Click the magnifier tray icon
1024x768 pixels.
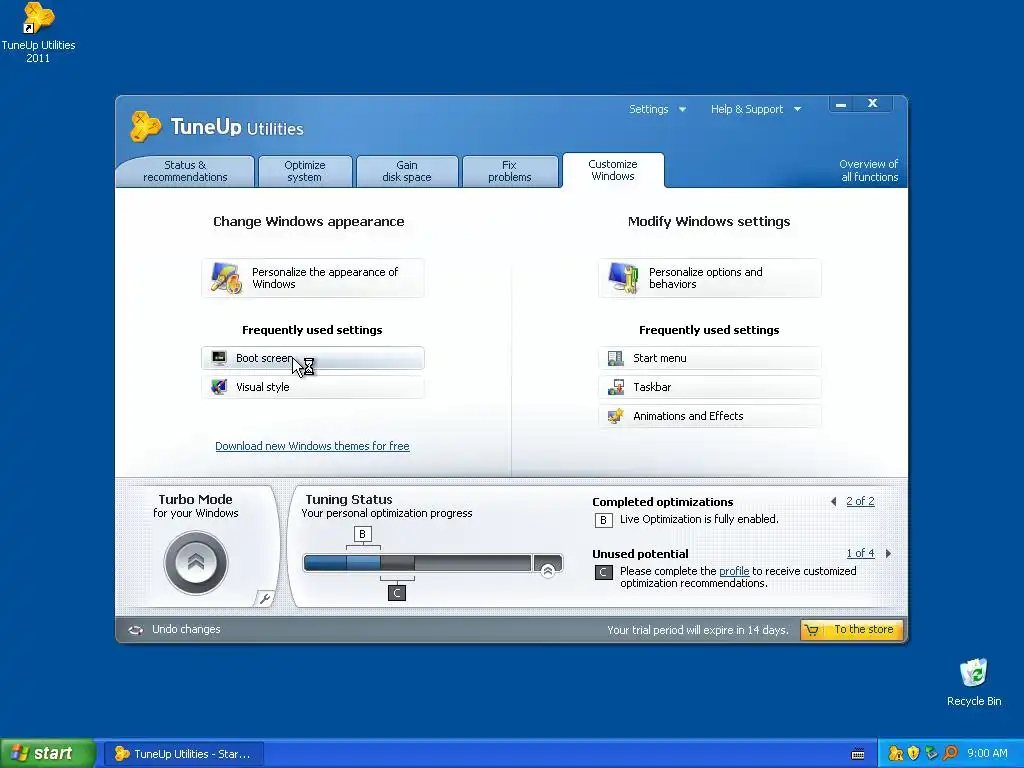click(950, 754)
